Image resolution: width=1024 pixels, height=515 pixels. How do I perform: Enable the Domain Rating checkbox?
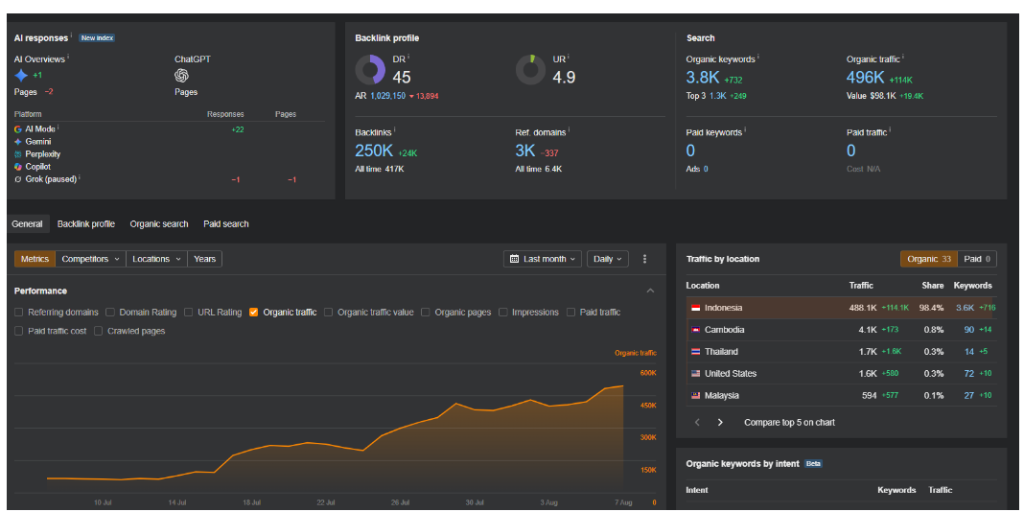coord(110,313)
